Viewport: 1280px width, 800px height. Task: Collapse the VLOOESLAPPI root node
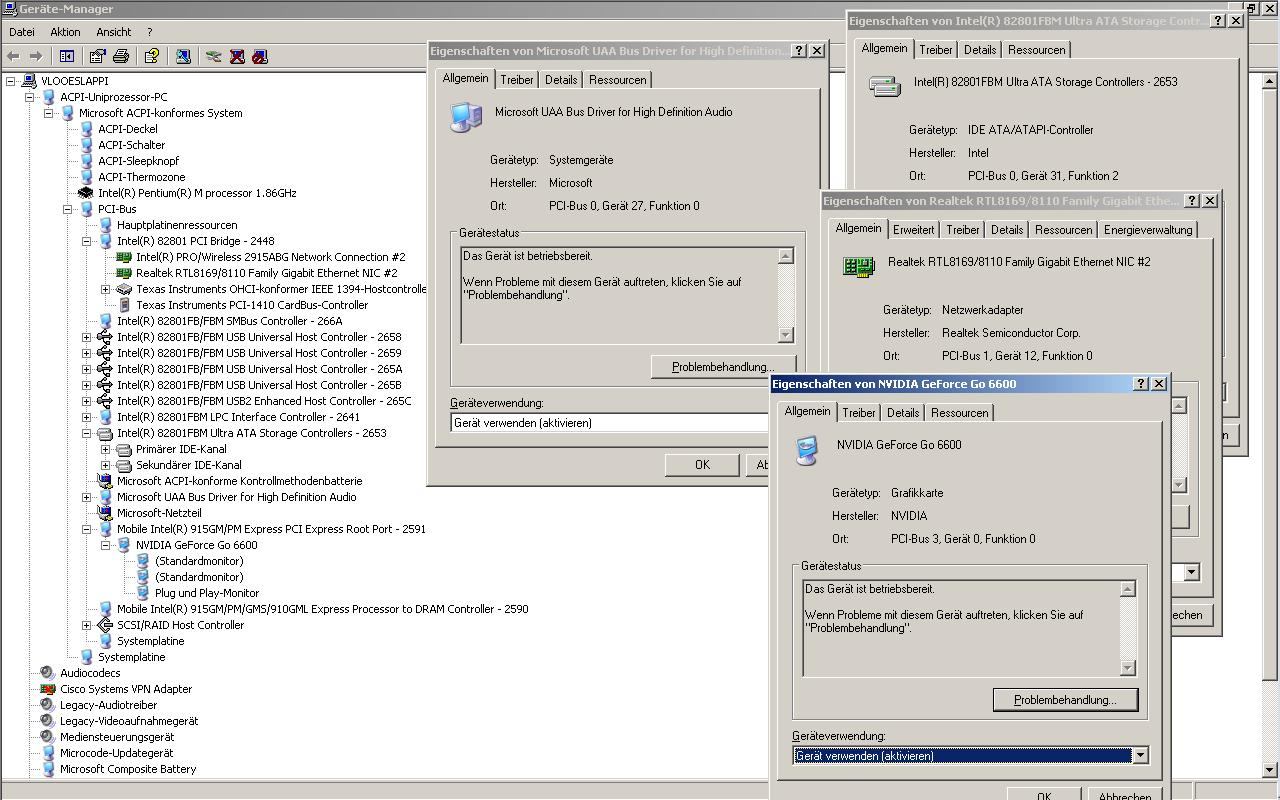11,81
